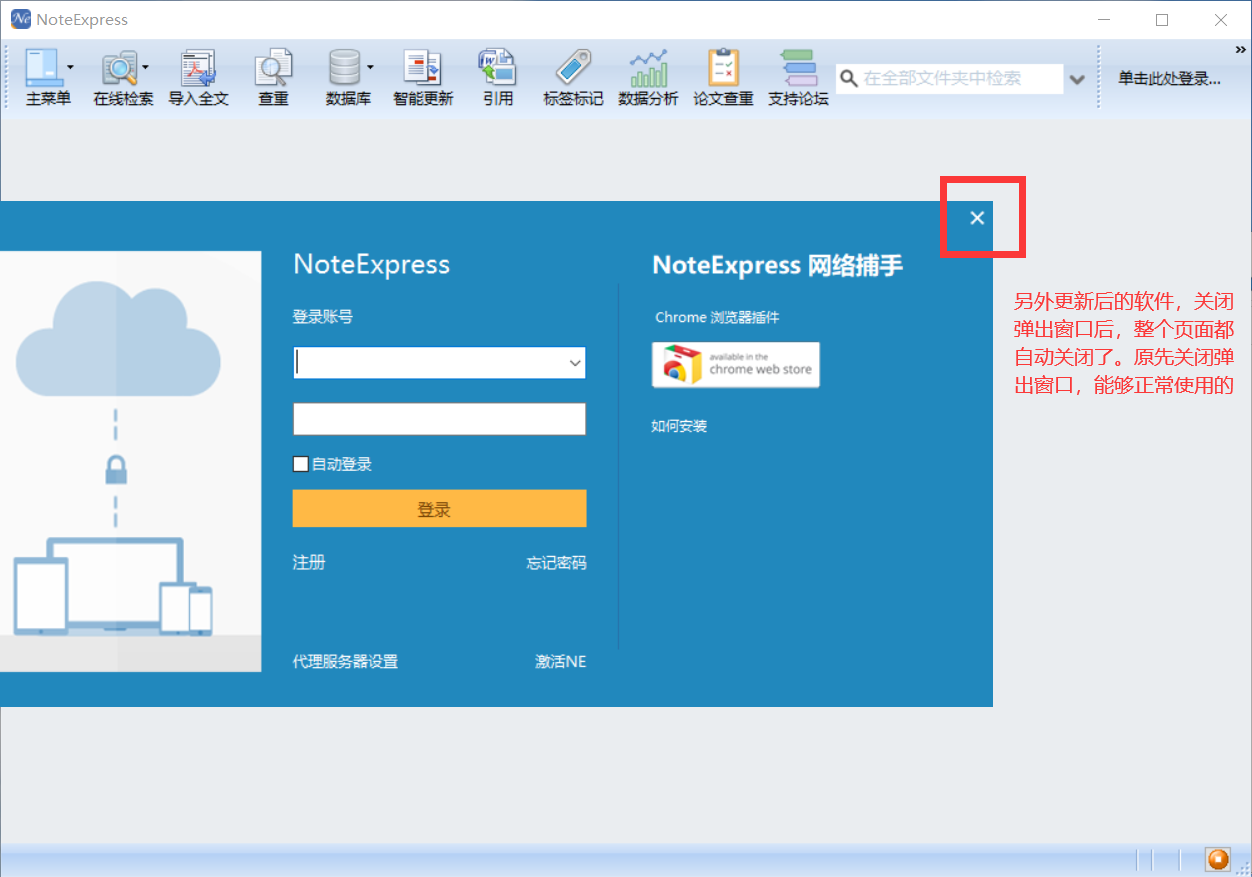Click the 智能更新 smart update icon

(423, 67)
